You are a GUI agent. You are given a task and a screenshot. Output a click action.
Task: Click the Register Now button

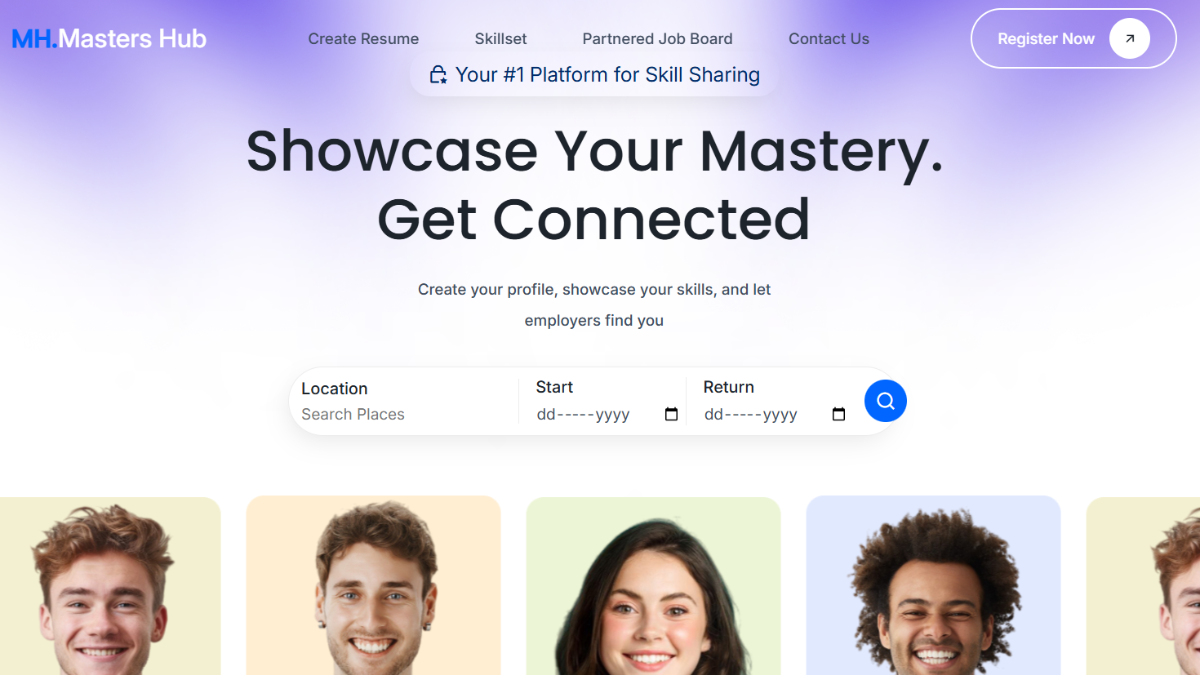coord(1073,39)
